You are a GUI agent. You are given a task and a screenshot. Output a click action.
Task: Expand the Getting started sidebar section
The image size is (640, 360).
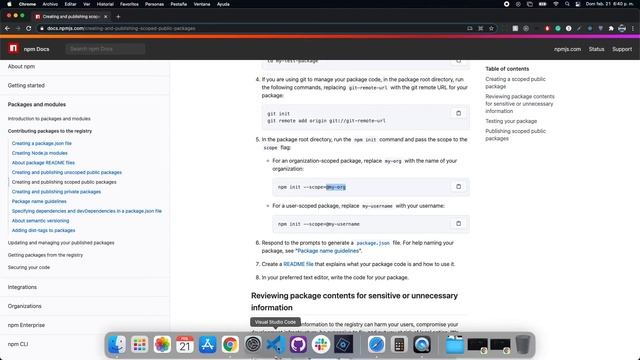[x=26, y=85]
